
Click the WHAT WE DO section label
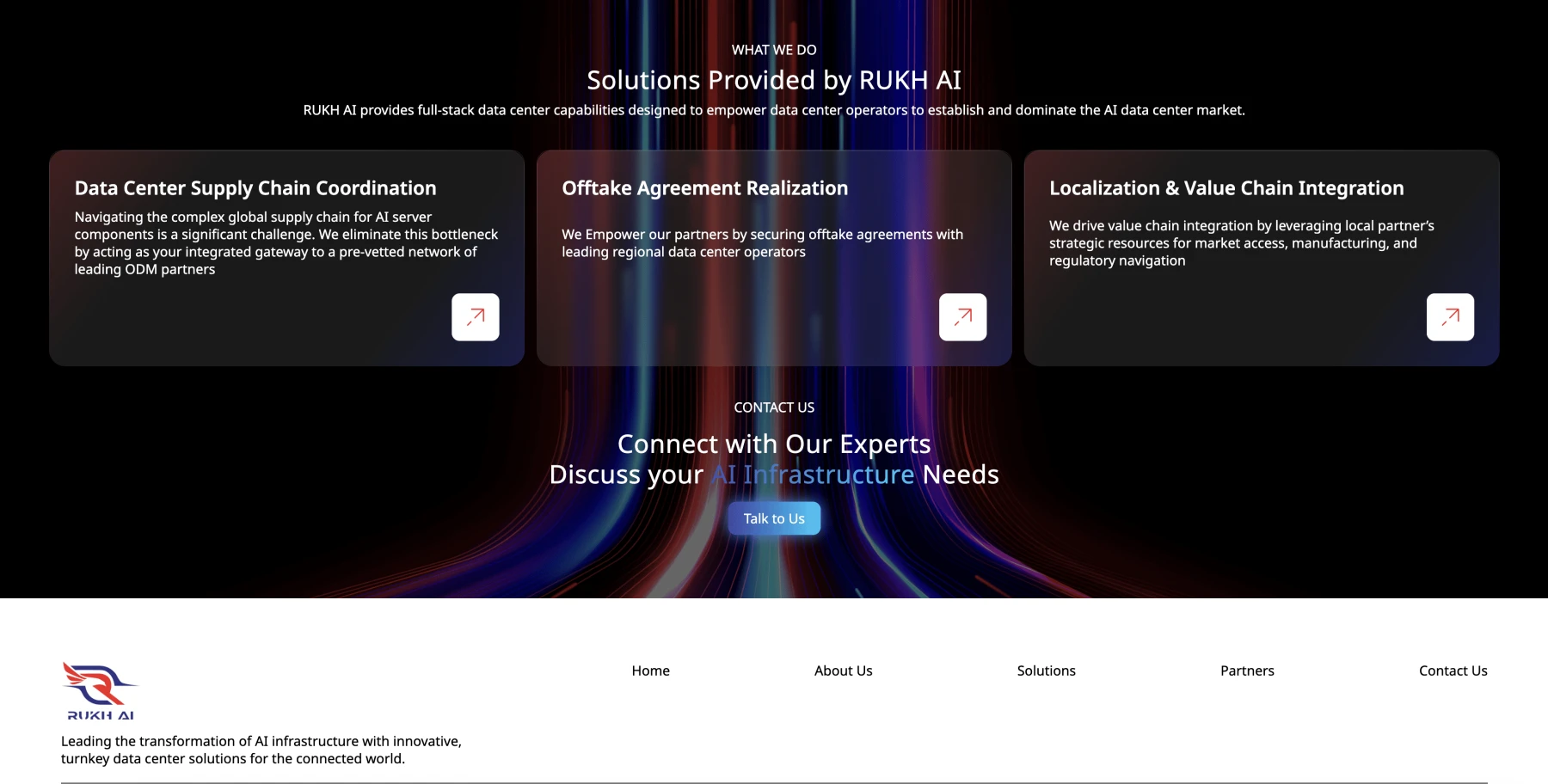[774, 50]
